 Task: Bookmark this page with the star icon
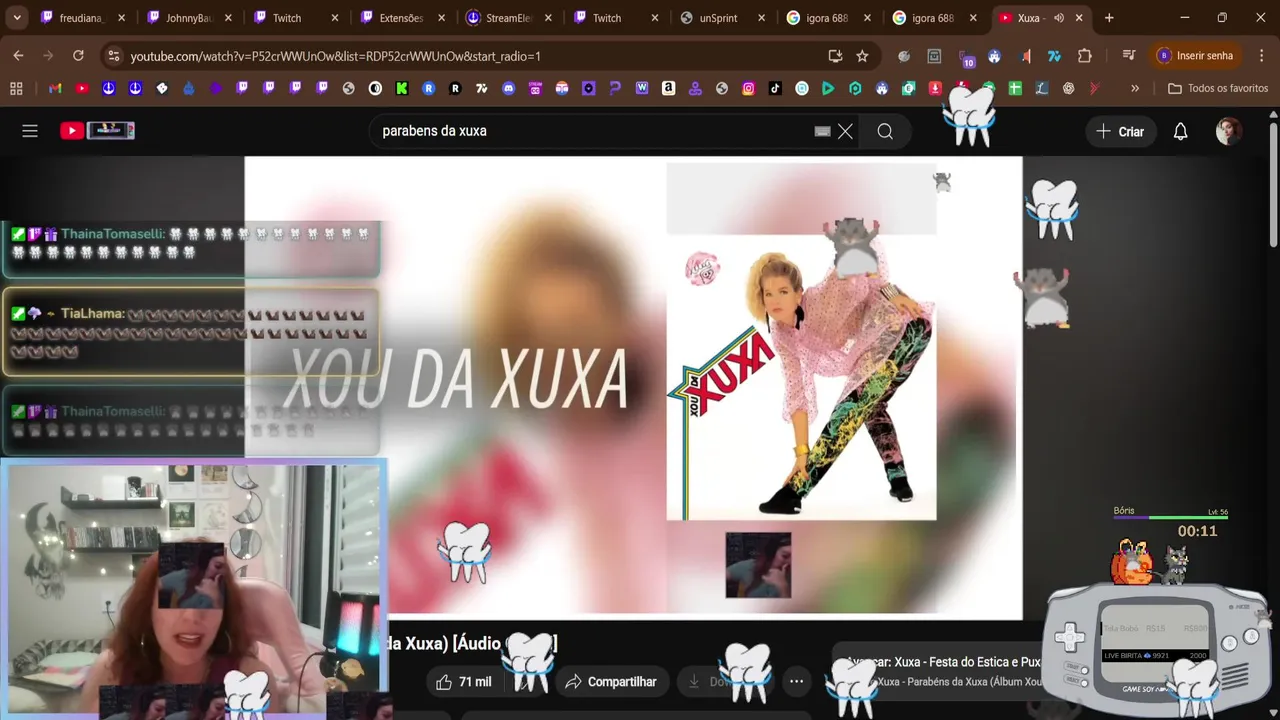[862, 56]
